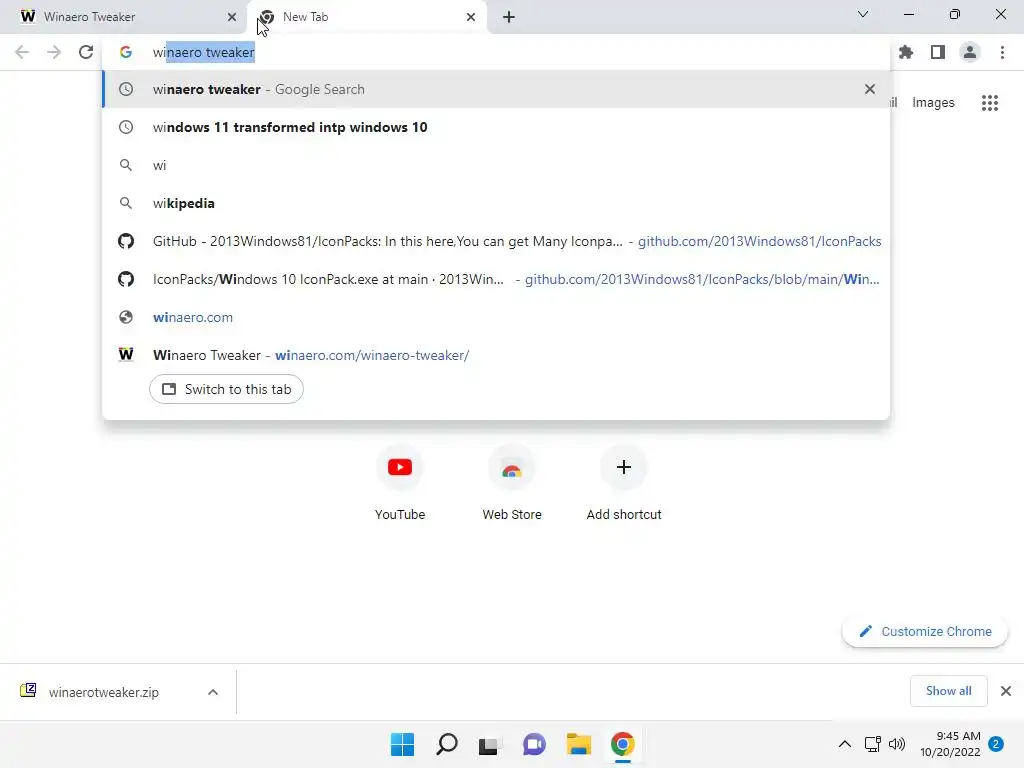Choose the 'wi' search suggestion
Screen dimensions: 1024x768
[496, 165]
